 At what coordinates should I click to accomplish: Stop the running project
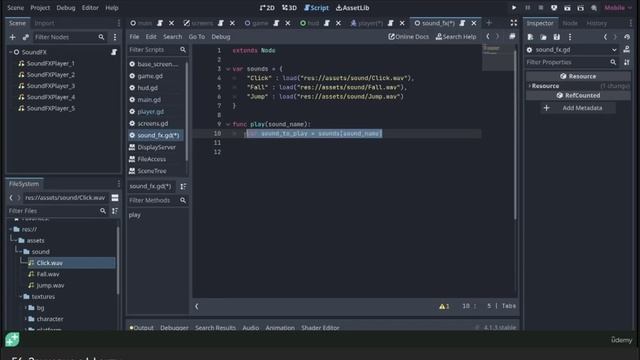541,8
